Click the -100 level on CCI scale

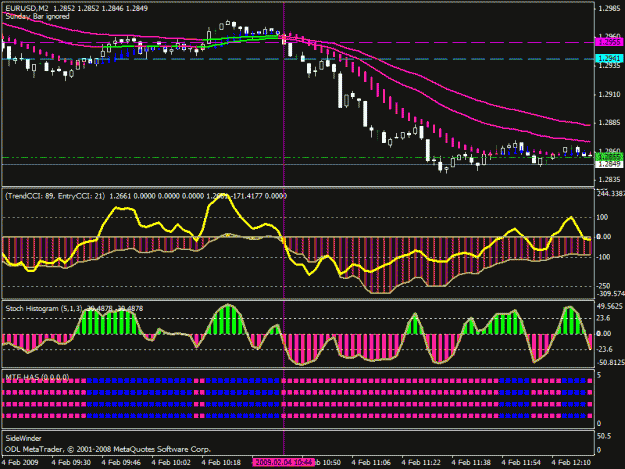603,257
